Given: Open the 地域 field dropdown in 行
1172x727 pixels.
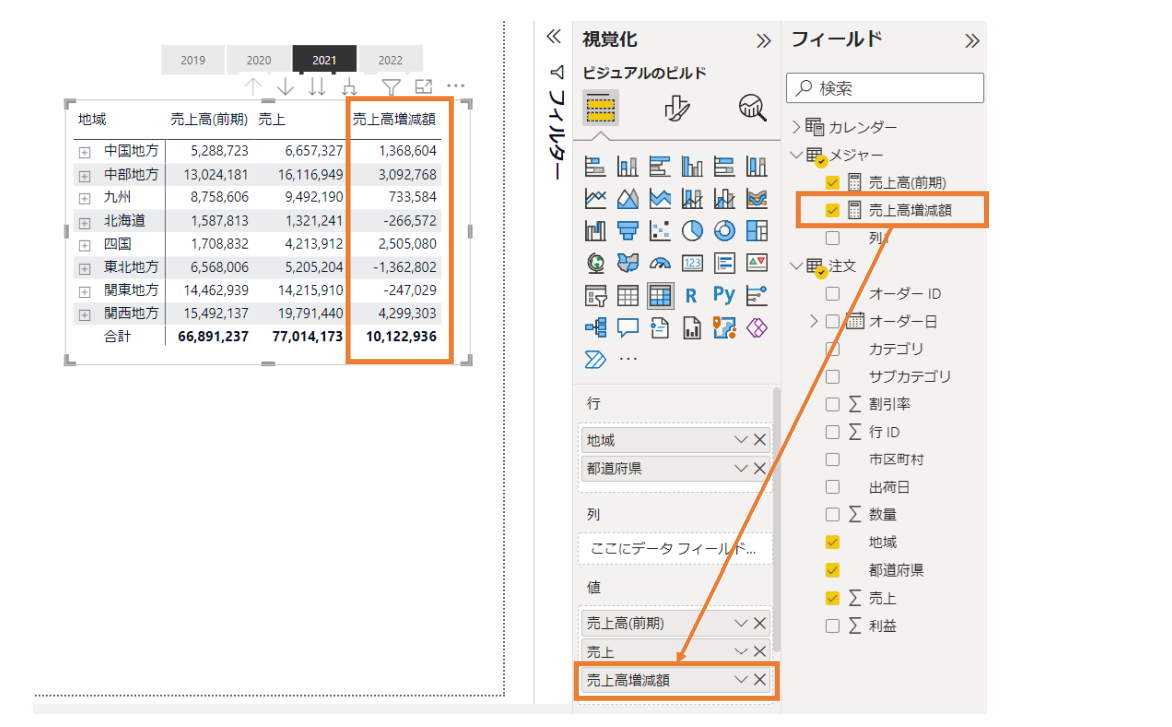Looking at the screenshot, I should 740,439.
